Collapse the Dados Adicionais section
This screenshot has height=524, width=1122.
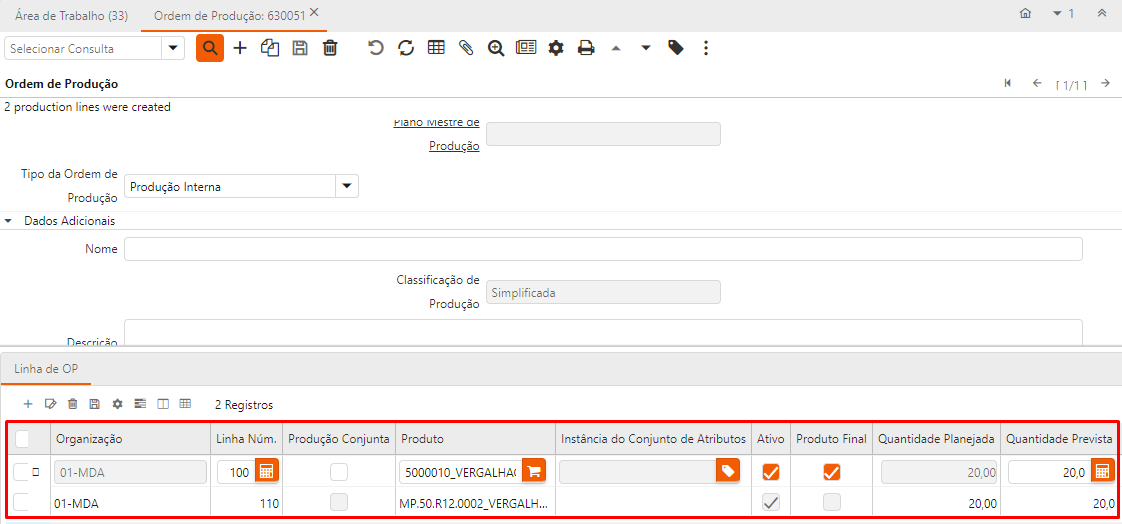pos(10,221)
